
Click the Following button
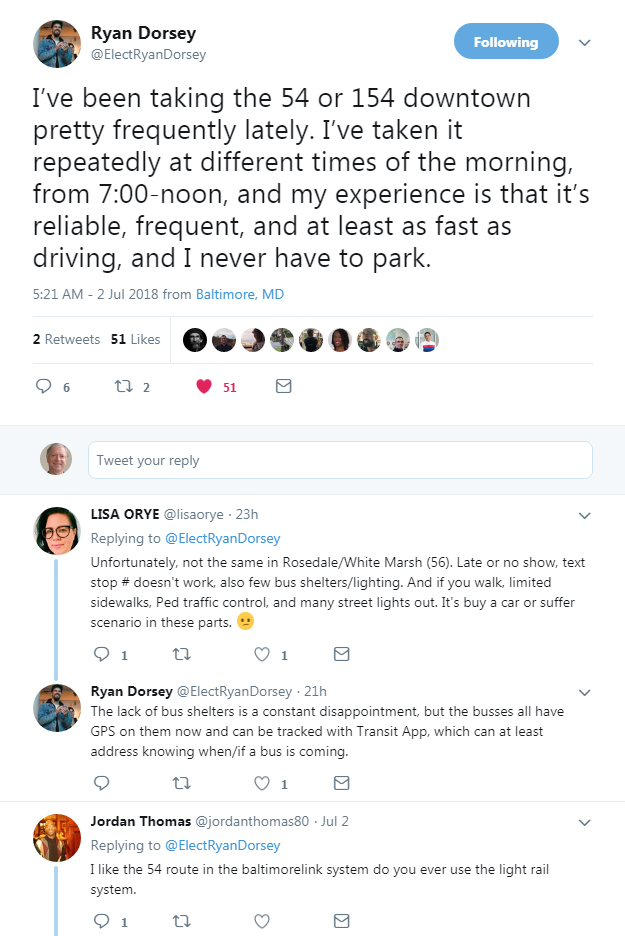pyautogui.click(x=506, y=42)
